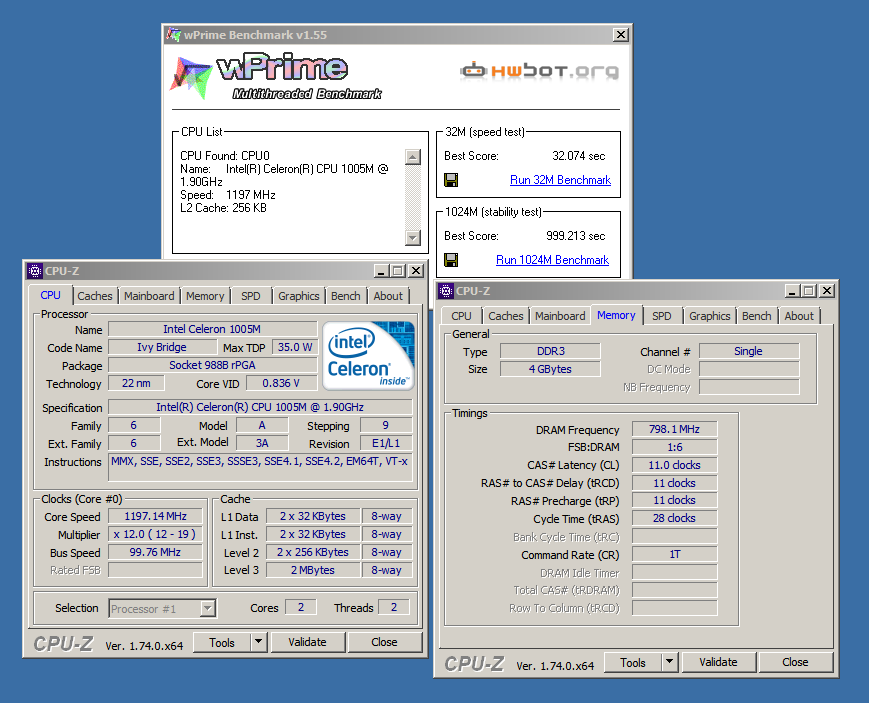The image size is (869, 703).
Task: Click wPrime Benchmark title bar icon
Action: click(x=173, y=34)
